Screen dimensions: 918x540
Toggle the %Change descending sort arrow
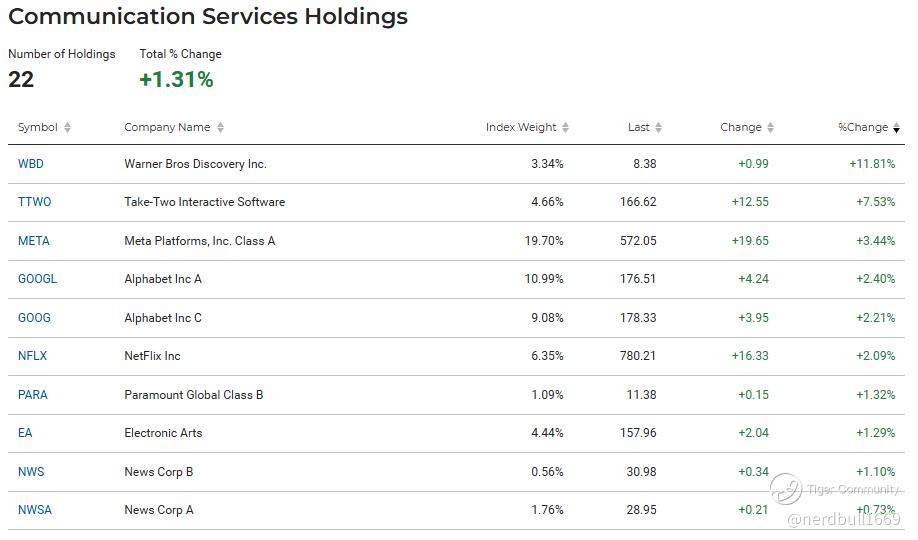point(897,128)
